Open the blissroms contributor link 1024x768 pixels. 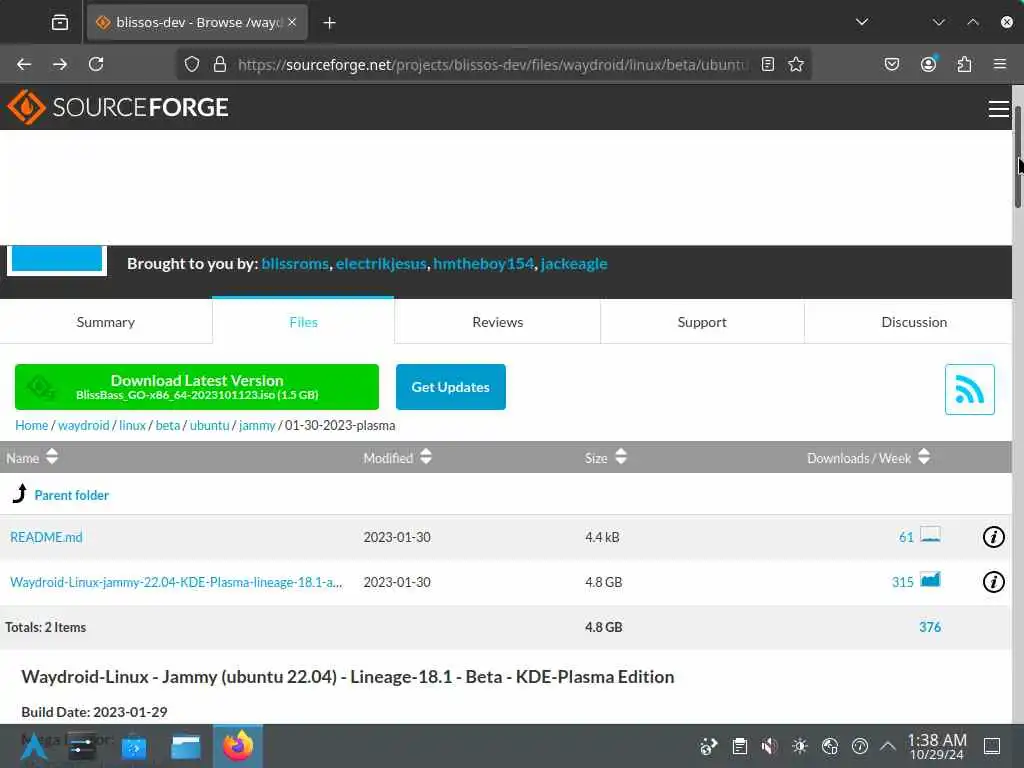click(295, 263)
